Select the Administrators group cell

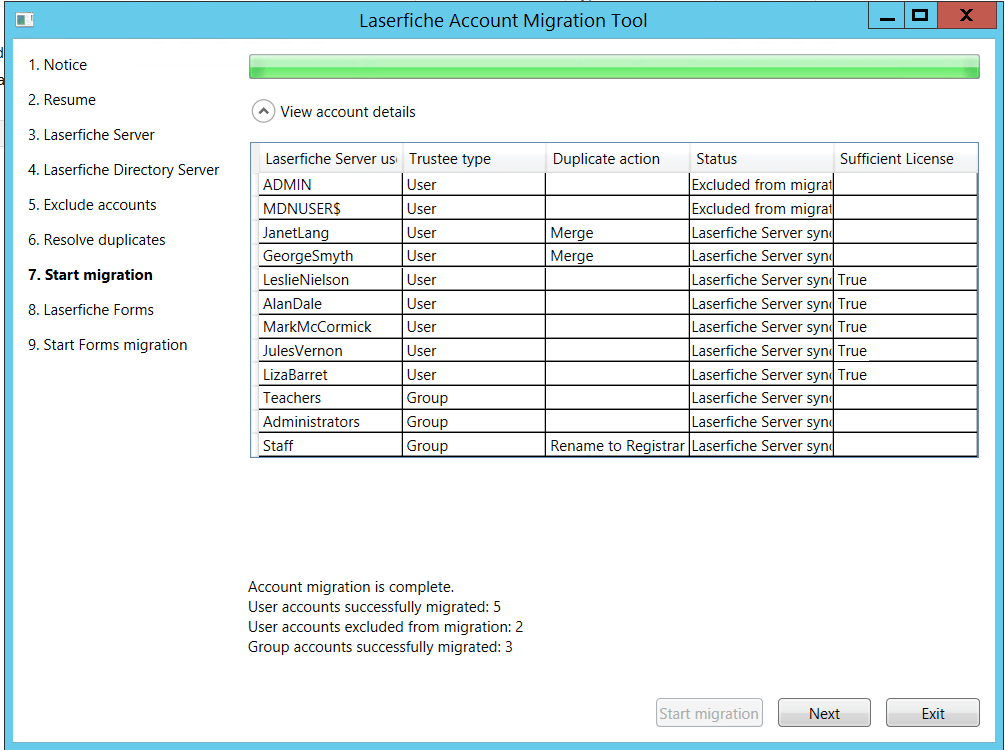[331, 422]
